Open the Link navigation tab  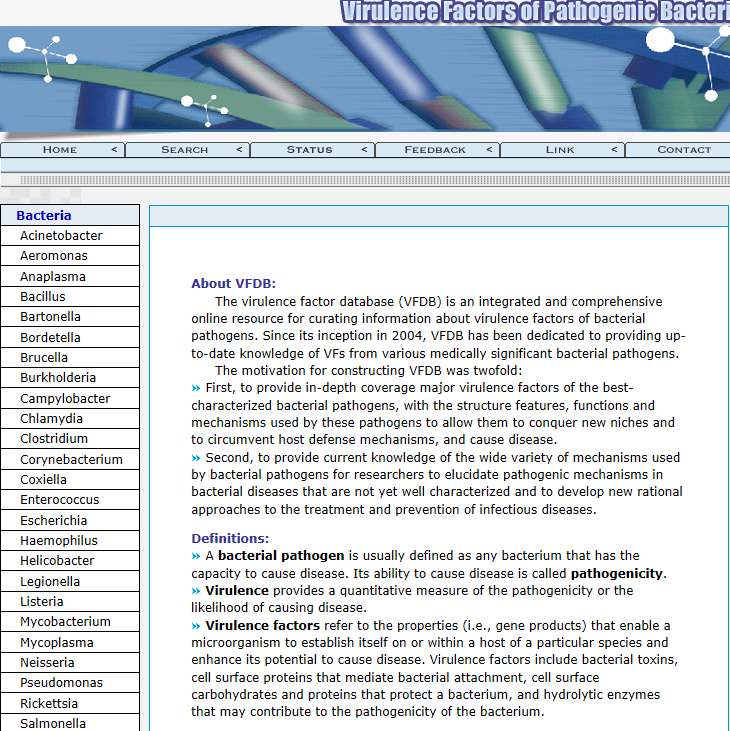[x=562, y=150]
